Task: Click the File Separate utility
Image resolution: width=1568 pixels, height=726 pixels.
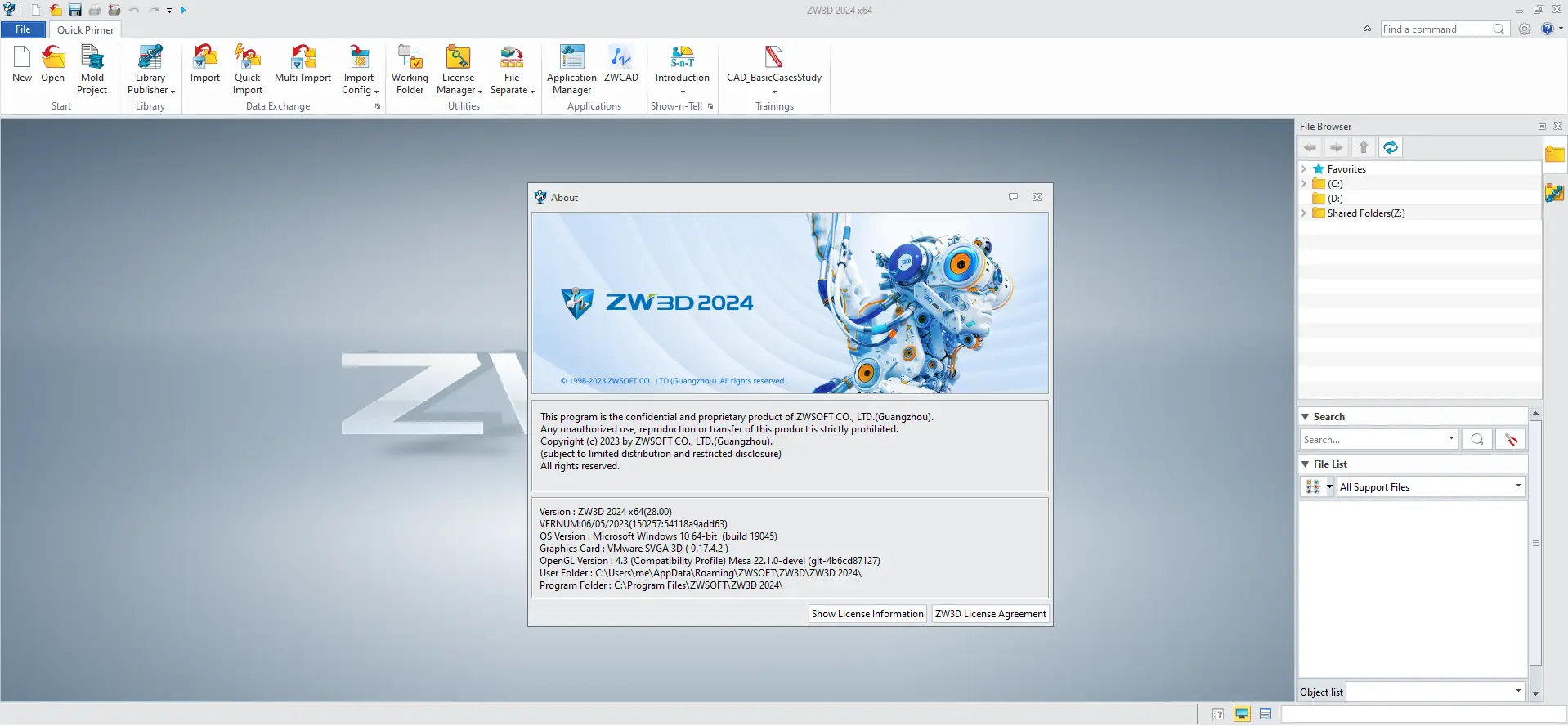Action: tap(512, 69)
